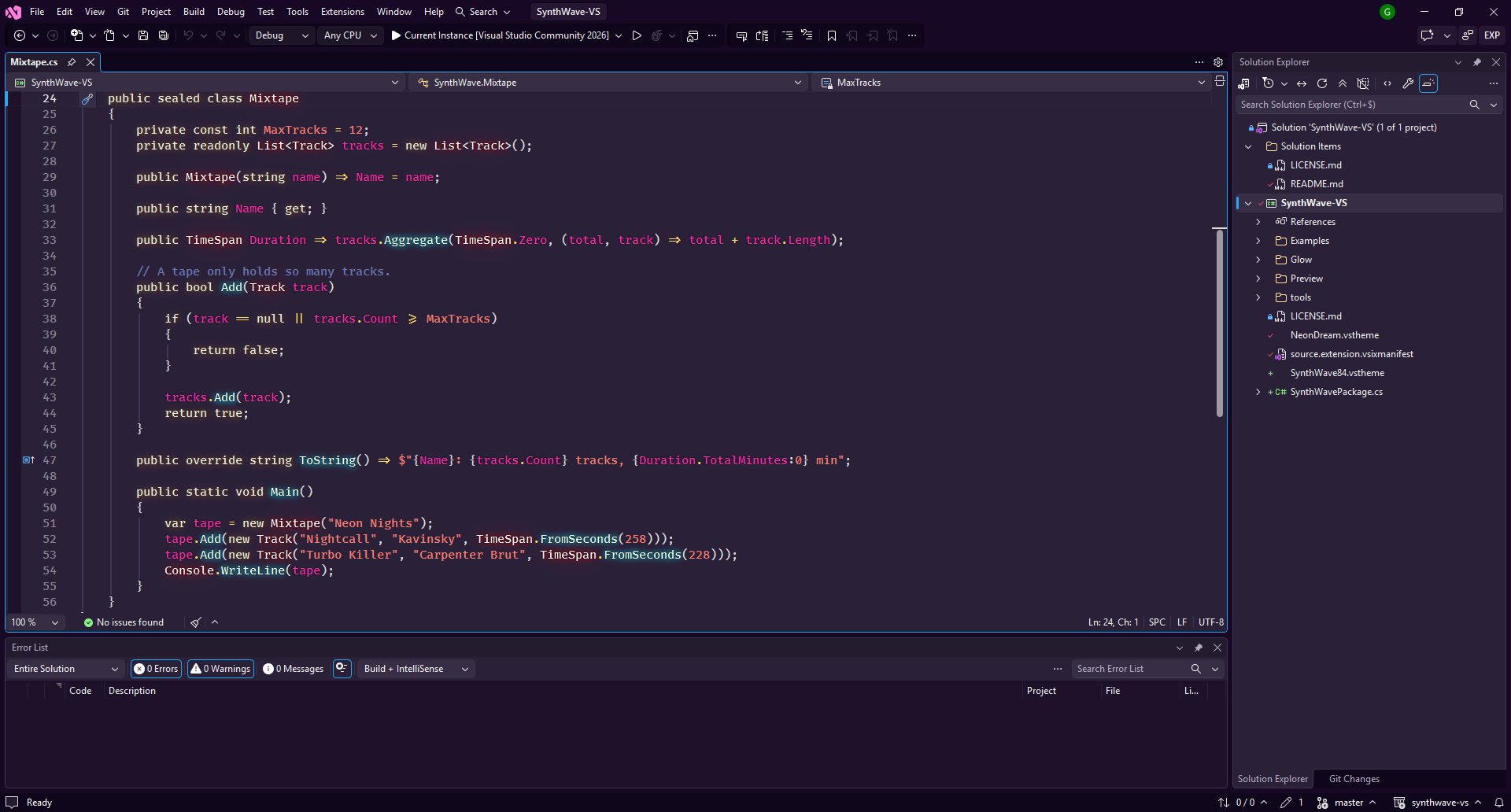Open the Extensions menu
This screenshot has width=1511, height=812.
tap(342, 12)
